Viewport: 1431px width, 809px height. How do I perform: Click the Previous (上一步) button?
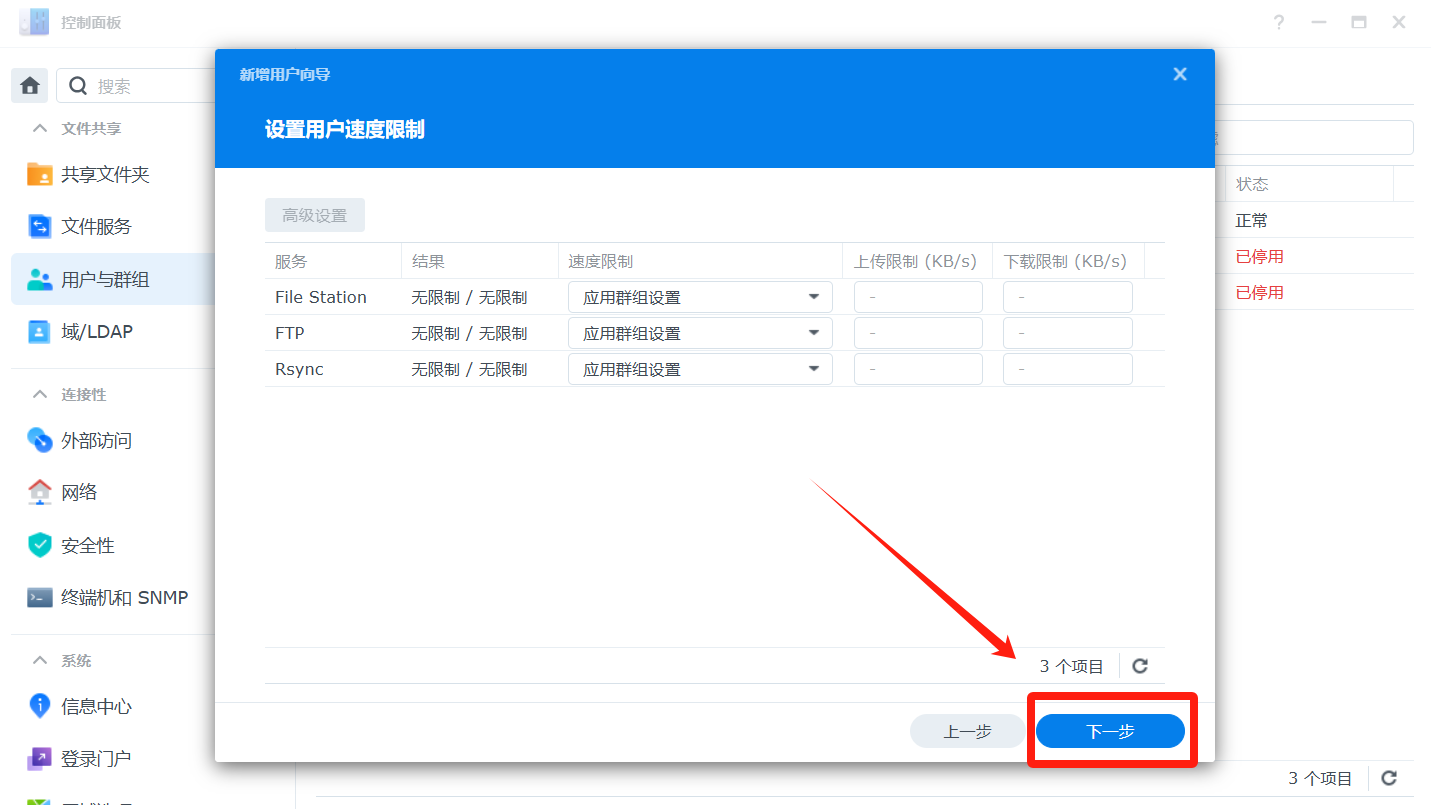(967, 732)
